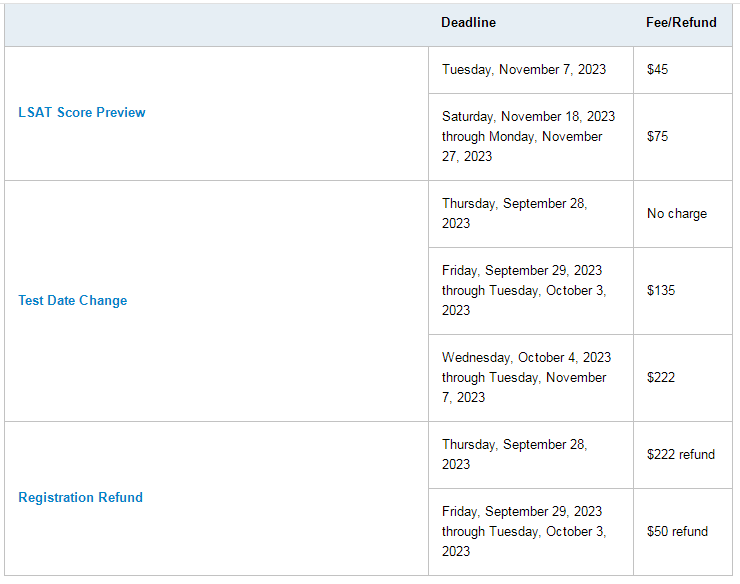This screenshot has width=740, height=584.
Task: Select the $45 fee cell
Action: 683,70
